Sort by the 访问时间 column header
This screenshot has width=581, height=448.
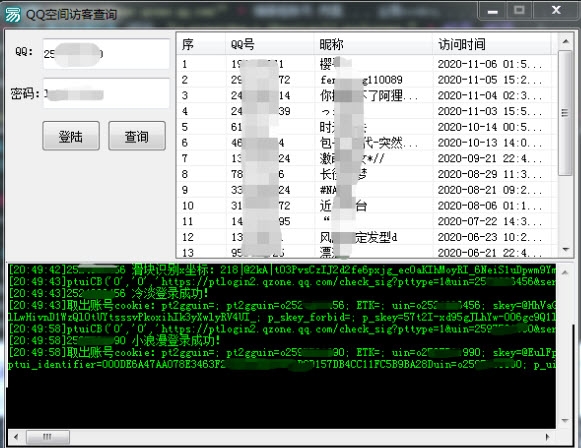tap(492, 44)
